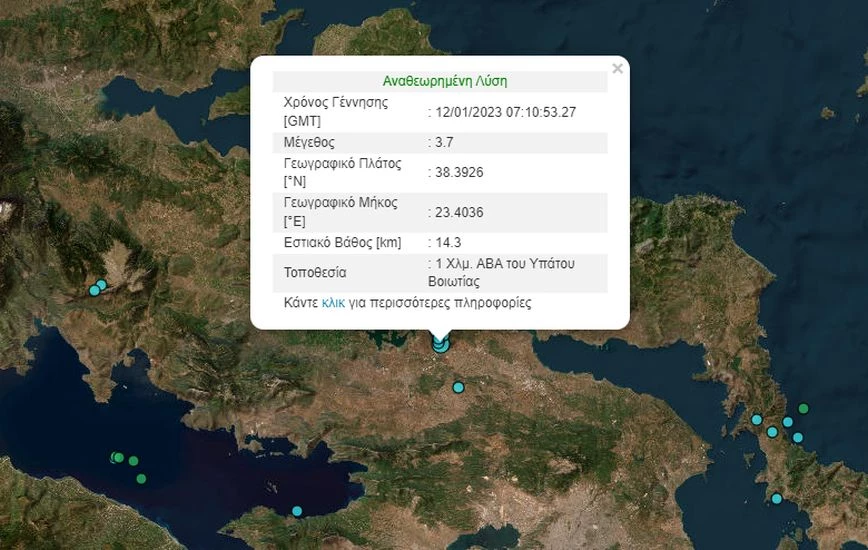Click the middle green marker in the western gulf
The width and height of the screenshot is (868, 550).
pyautogui.click(x=133, y=461)
